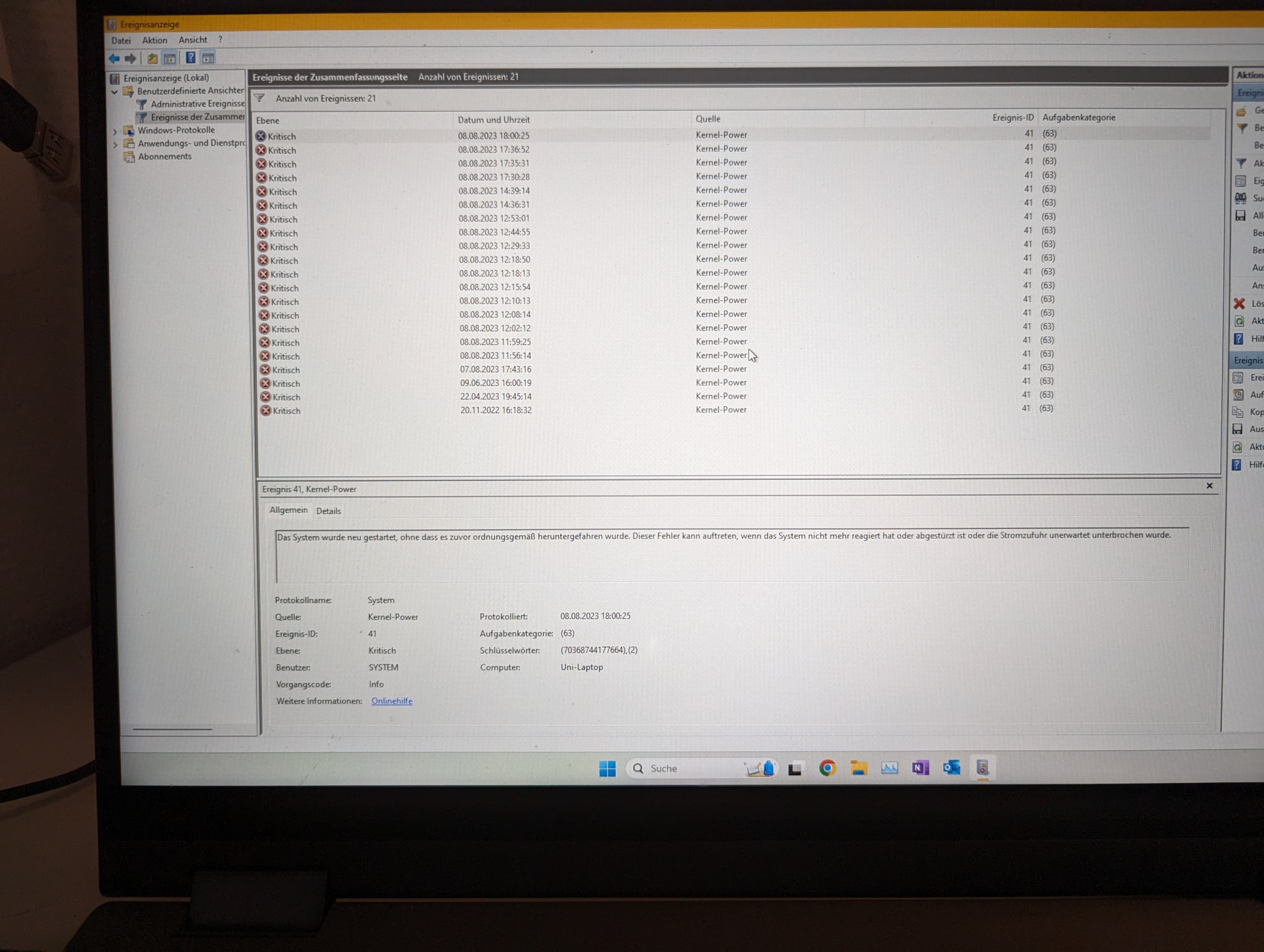Toggle the action pane toolbar icon
This screenshot has height=952, width=1264.
(x=209, y=58)
